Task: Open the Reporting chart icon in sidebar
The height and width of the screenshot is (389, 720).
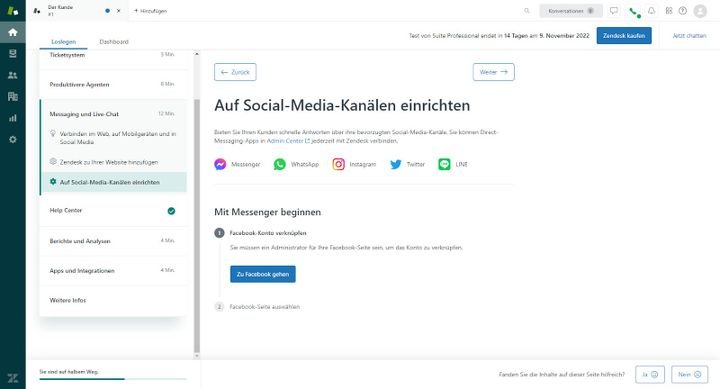Action: (13, 118)
